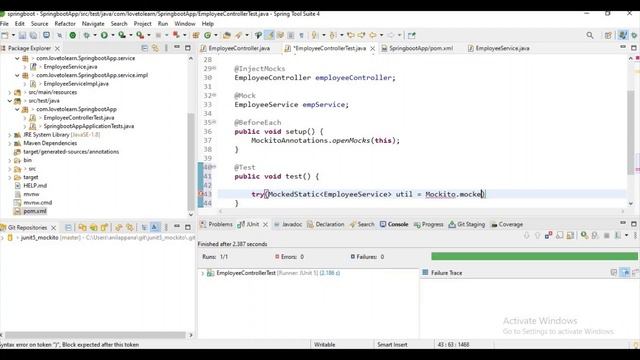Expand JRE System Library node
Image resolution: width=640 pixels, height=360 pixels.
point(9,135)
